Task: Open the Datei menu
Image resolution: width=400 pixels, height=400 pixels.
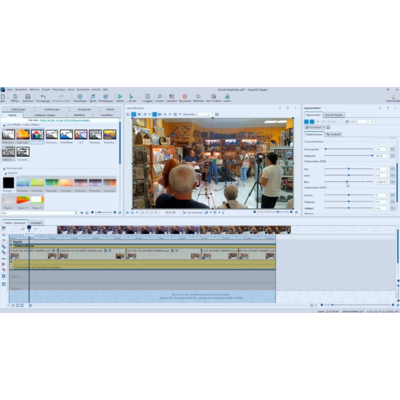Action: click(10, 90)
